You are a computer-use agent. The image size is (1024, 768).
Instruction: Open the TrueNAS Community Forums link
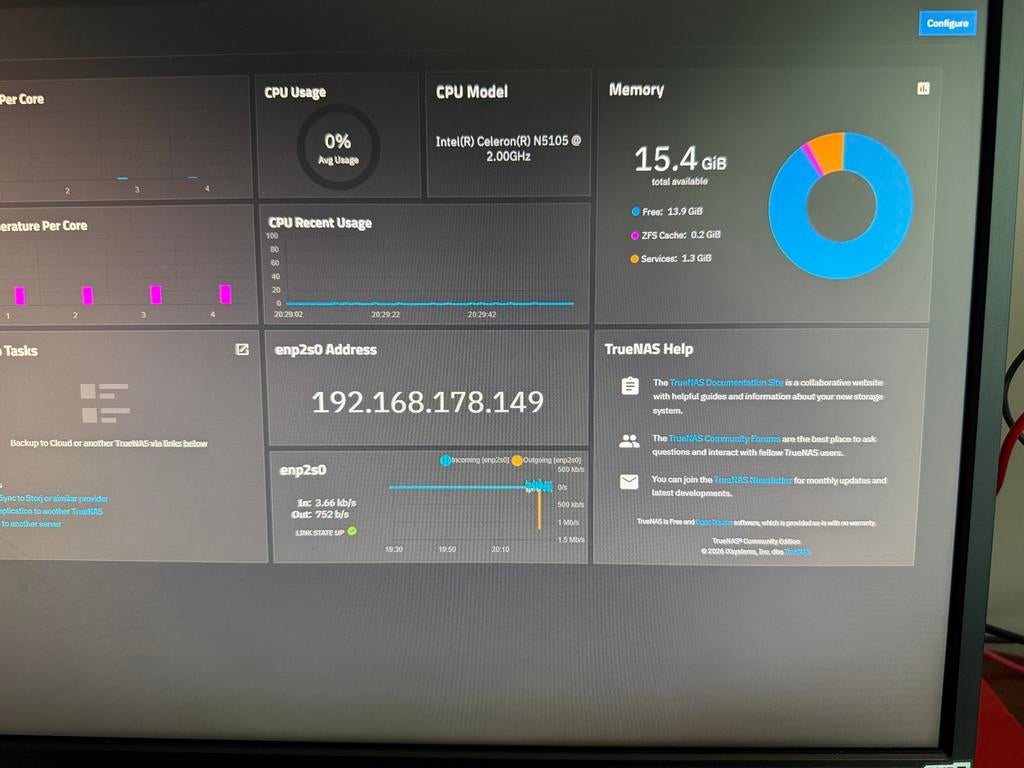pos(724,439)
